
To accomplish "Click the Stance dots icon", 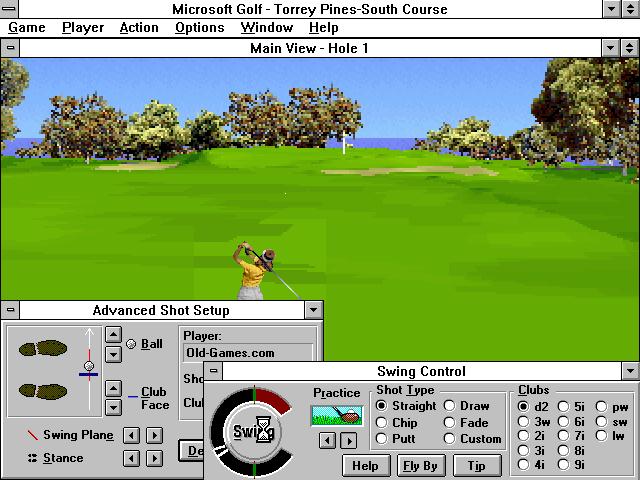I will pyautogui.click(x=32, y=458).
